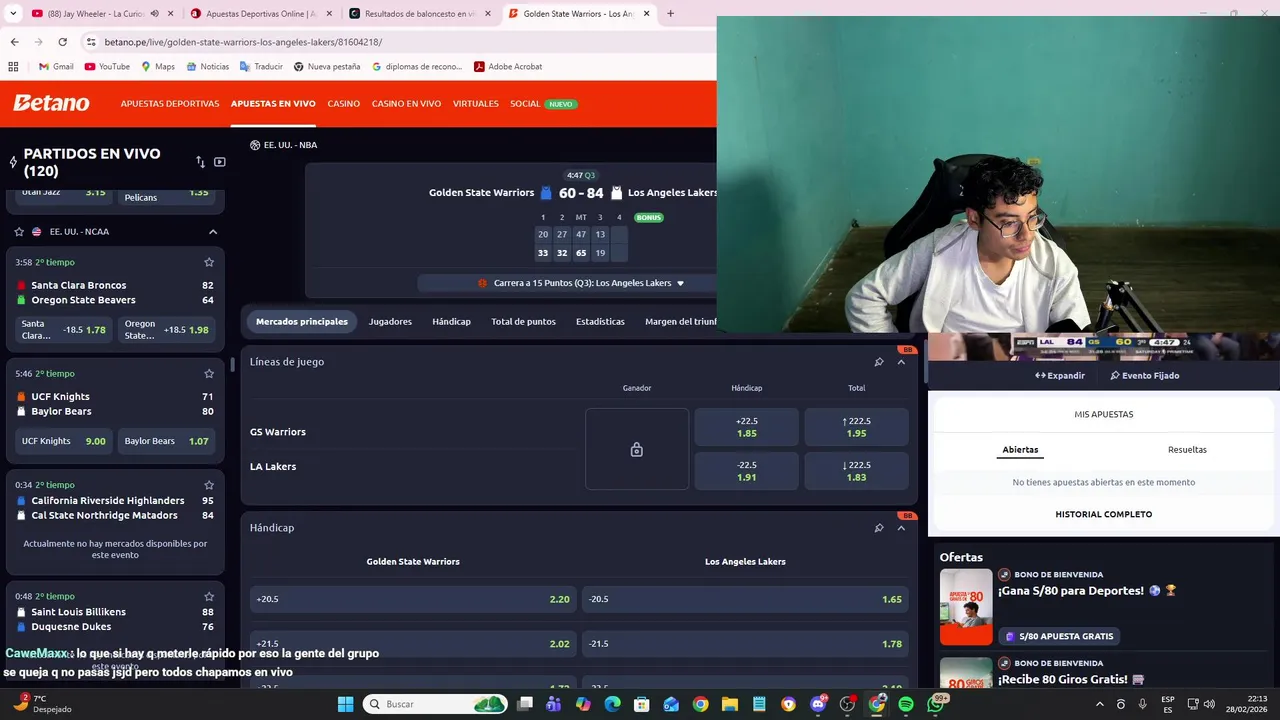Select UCF Knights odds 9.00
Screen dimensions: 1280x720
coord(64,441)
